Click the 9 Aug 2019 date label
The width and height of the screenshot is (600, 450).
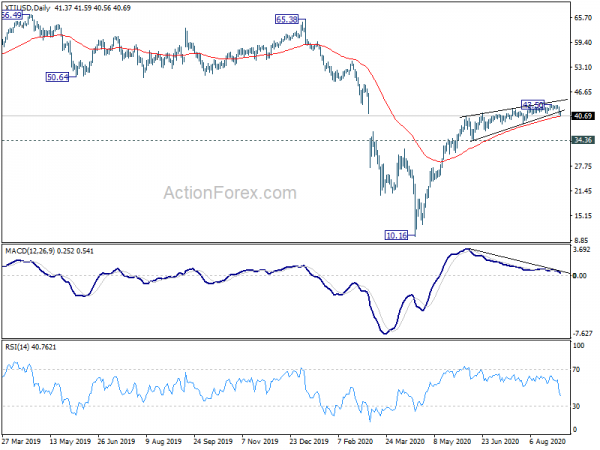164,441
